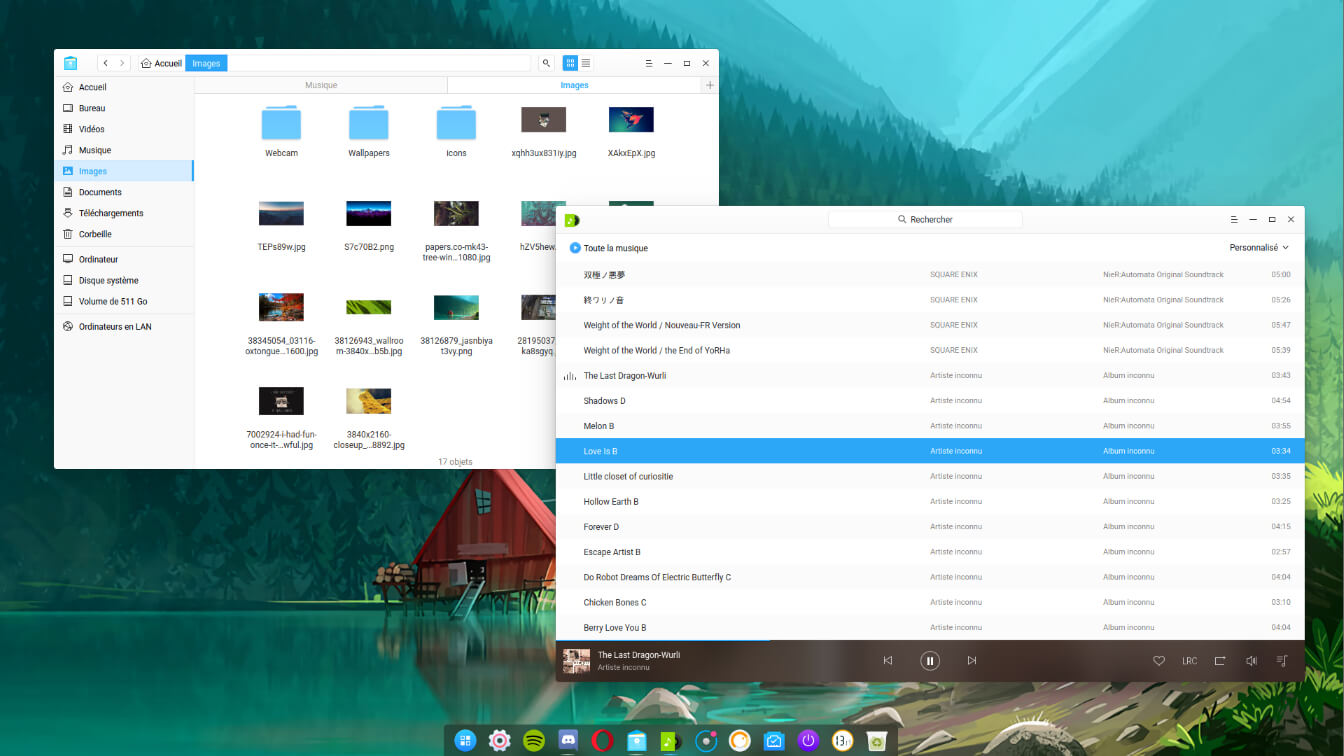
Task: Select song Forever D
Action: click(x=930, y=527)
